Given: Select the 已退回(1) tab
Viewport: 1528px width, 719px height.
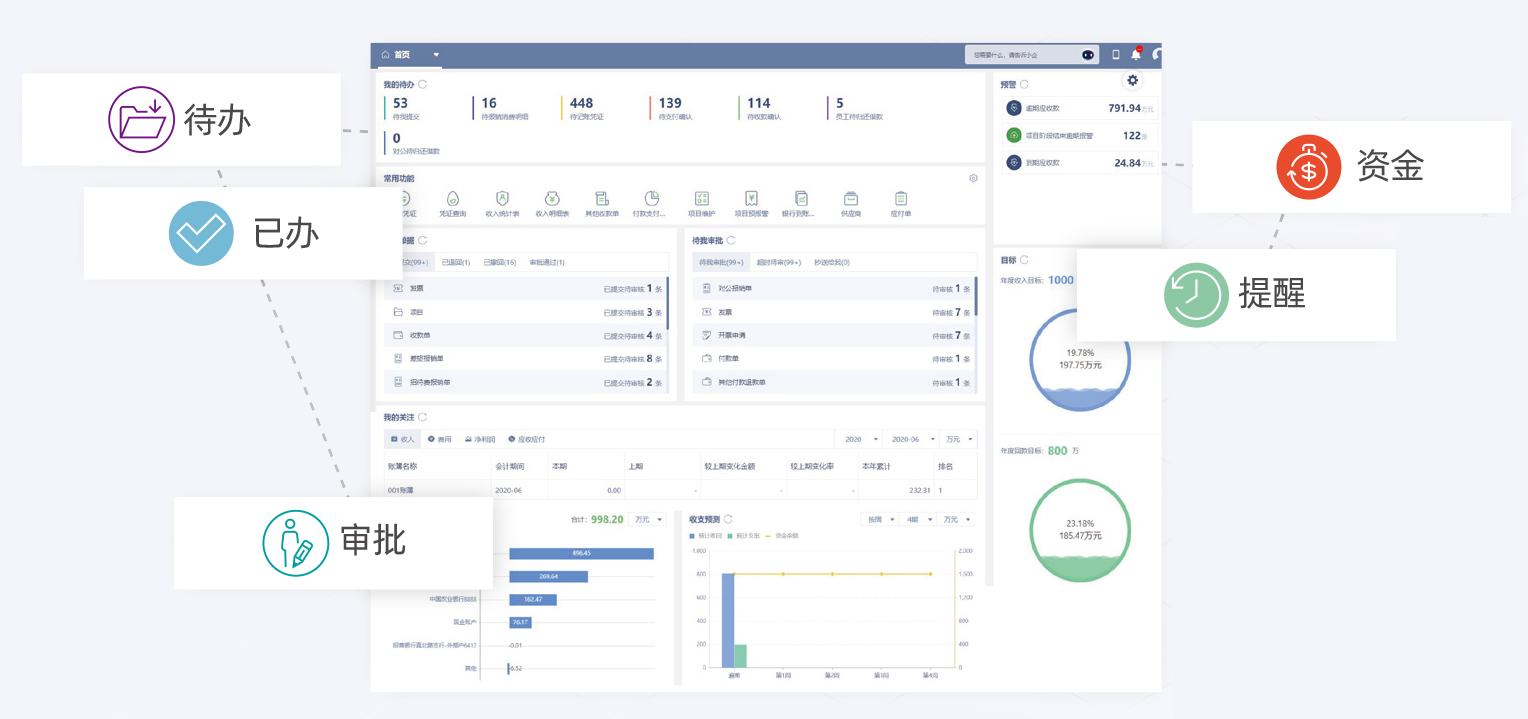Looking at the screenshot, I should pos(456,262).
